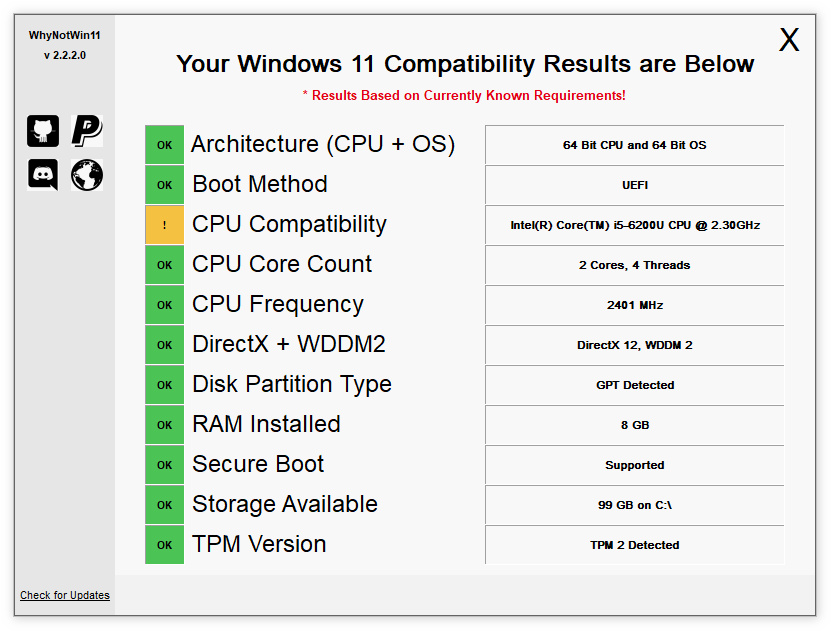The width and height of the screenshot is (831, 631).
Task: Click the Check for Updates link
Action: [65, 595]
